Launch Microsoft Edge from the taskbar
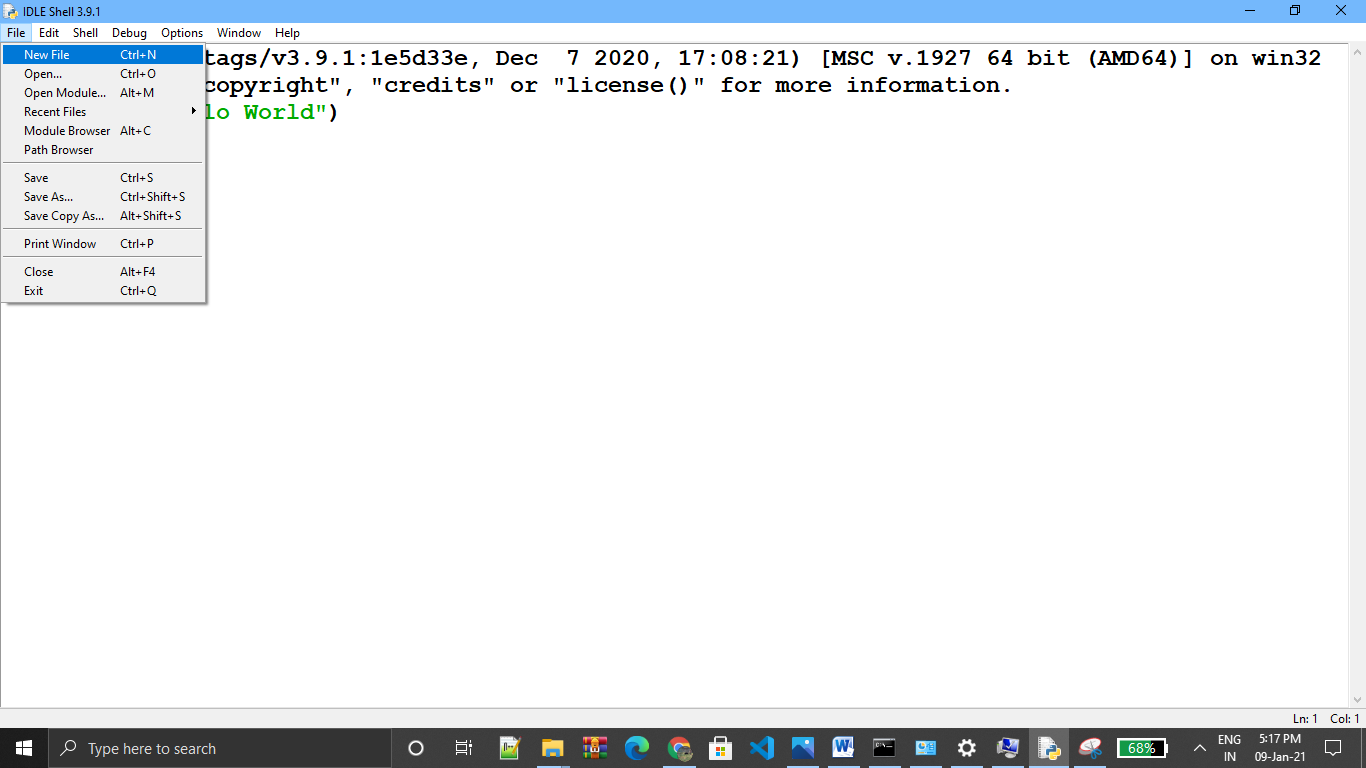This screenshot has width=1366, height=768. (x=637, y=748)
